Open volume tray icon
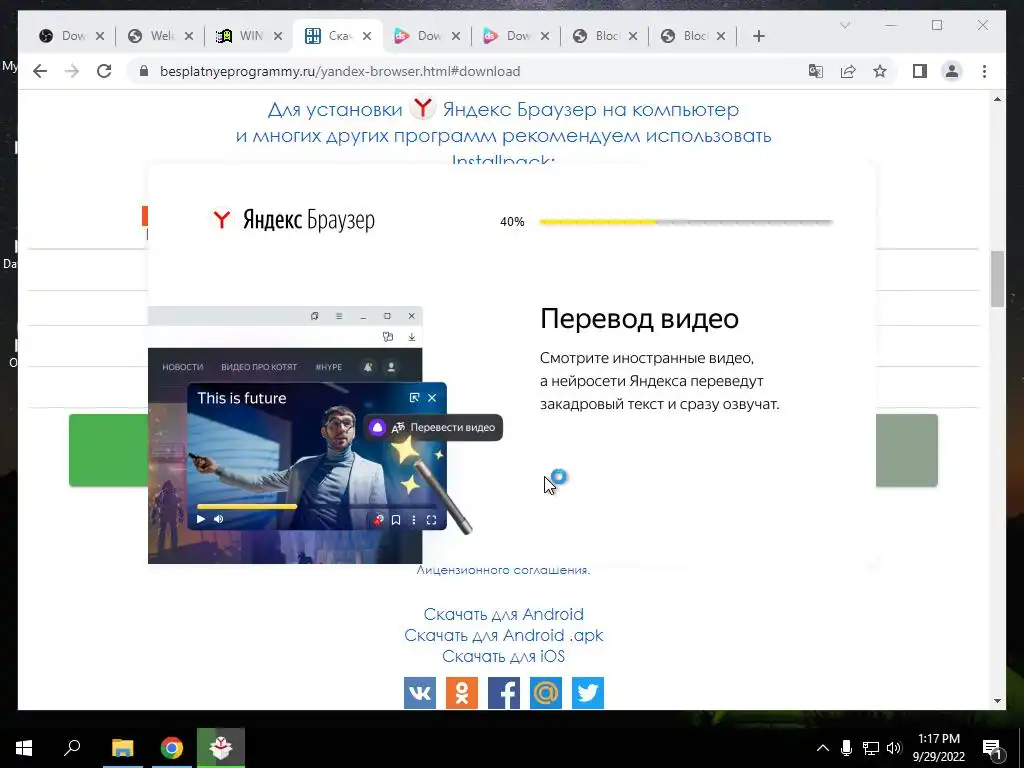 [x=894, y=748]
